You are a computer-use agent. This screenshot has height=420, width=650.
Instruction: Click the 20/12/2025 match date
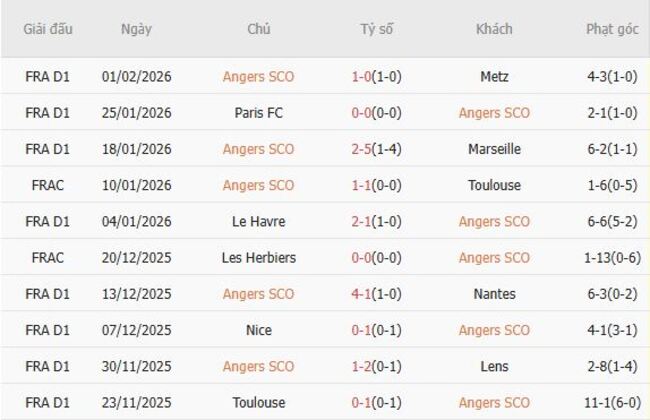[137, 257]
